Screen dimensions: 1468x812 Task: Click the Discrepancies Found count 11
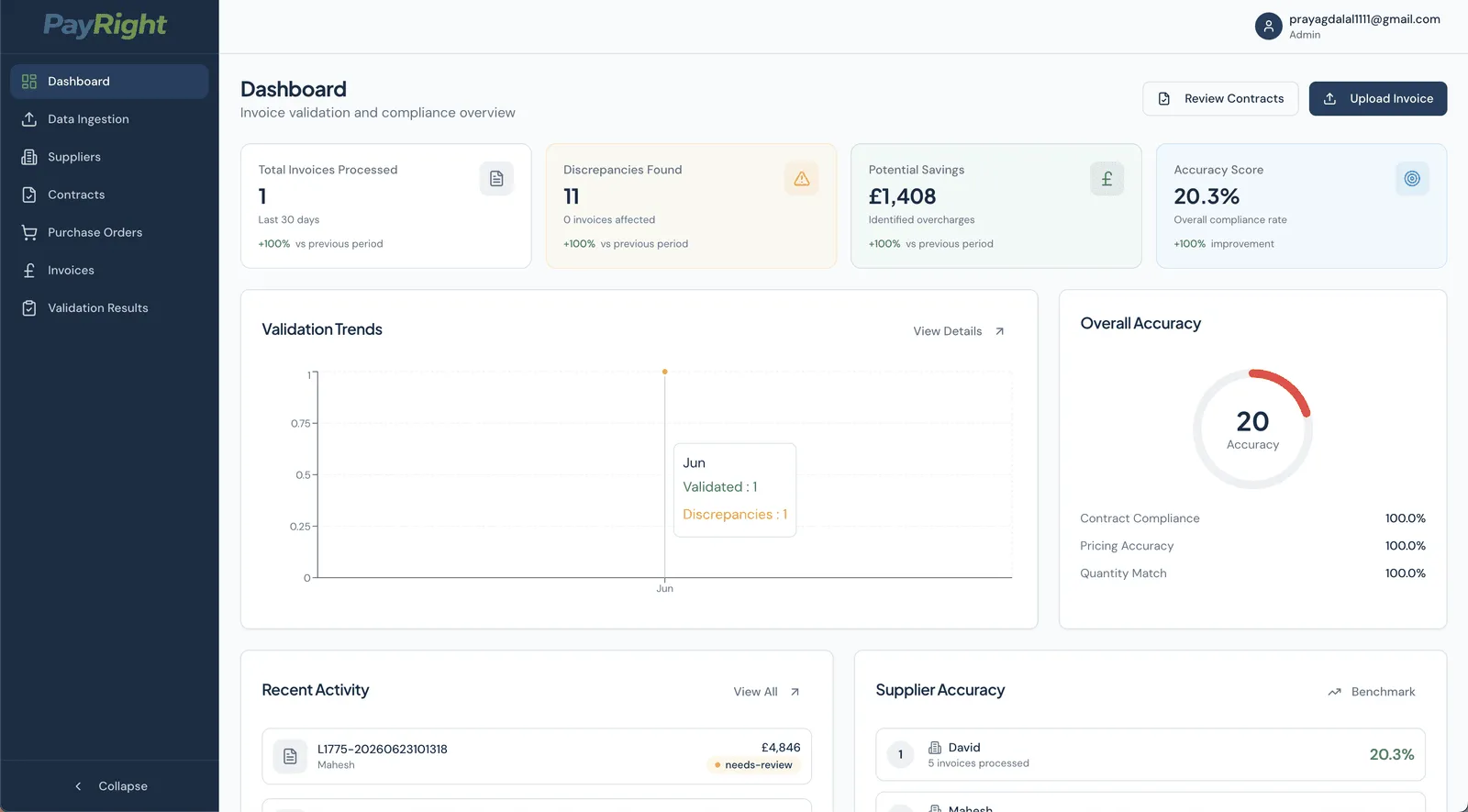572,196
